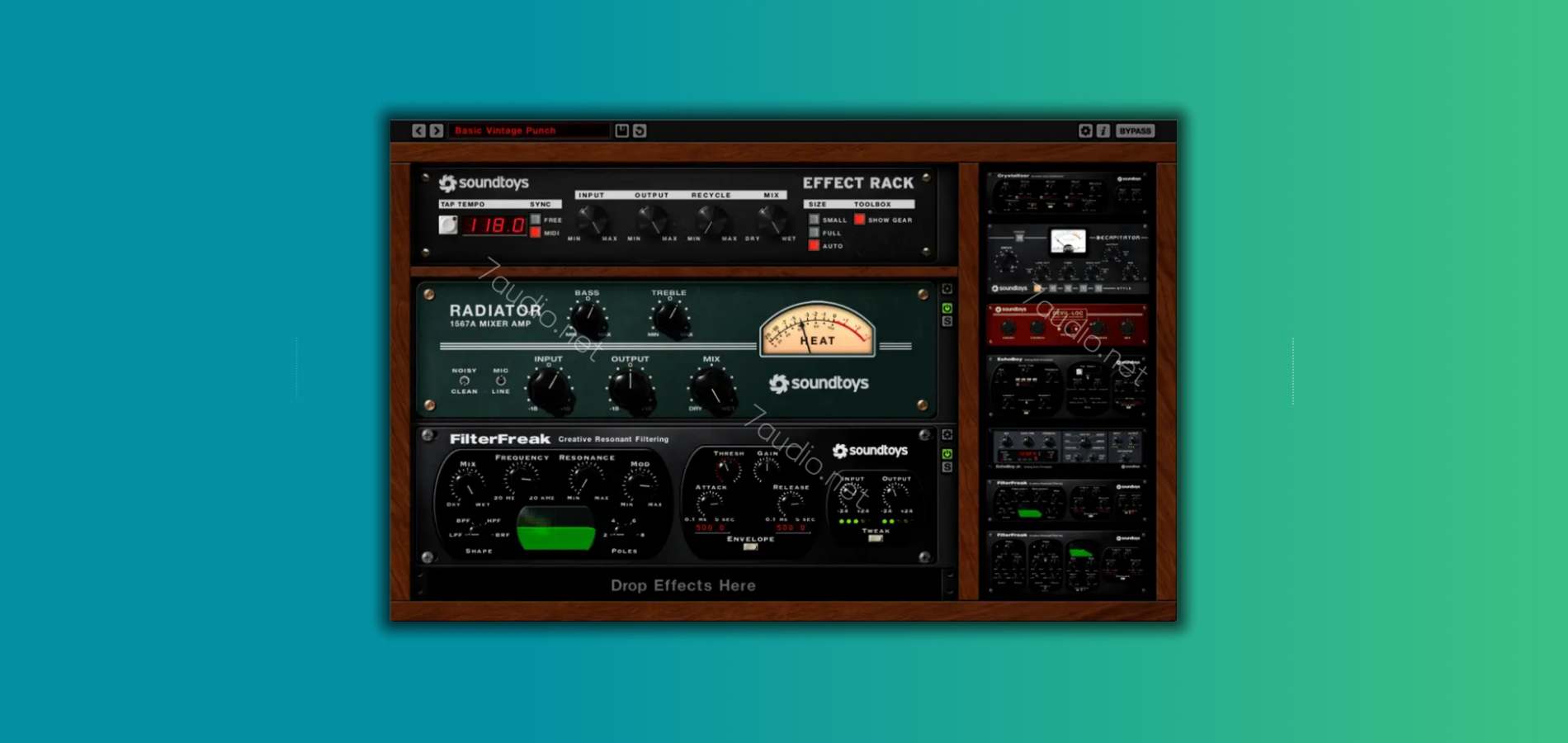Image resolution: width=1568 pixels, height=743 pixels.
Task: Click the revert/undo preset icon
Action: (x=640, y=130)
